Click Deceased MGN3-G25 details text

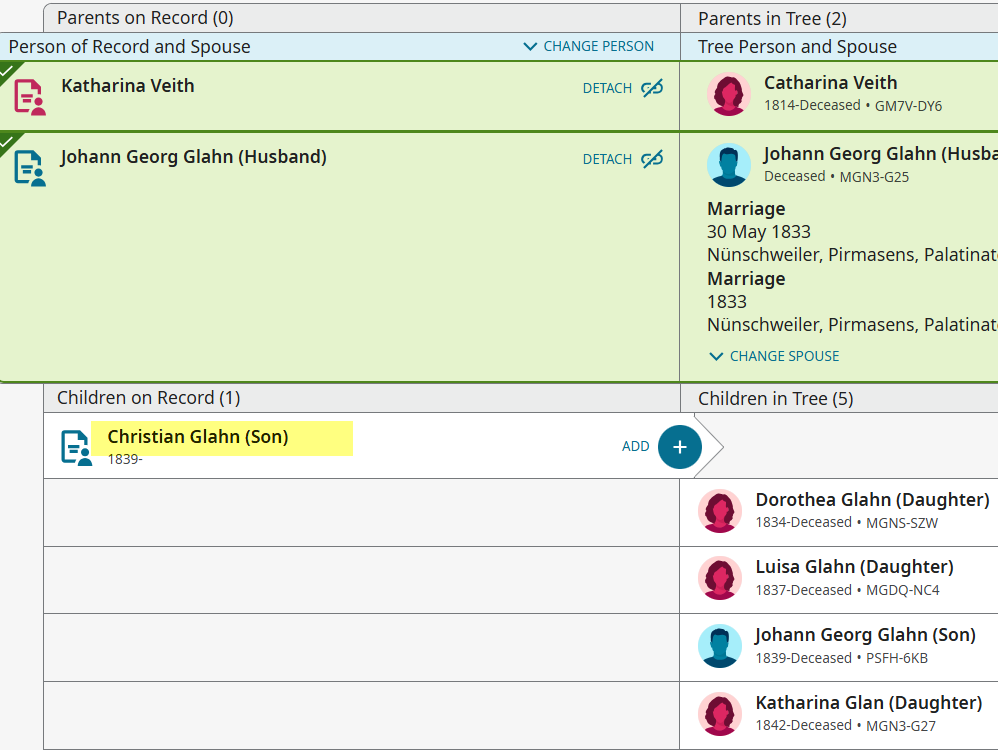coord(836,176)
